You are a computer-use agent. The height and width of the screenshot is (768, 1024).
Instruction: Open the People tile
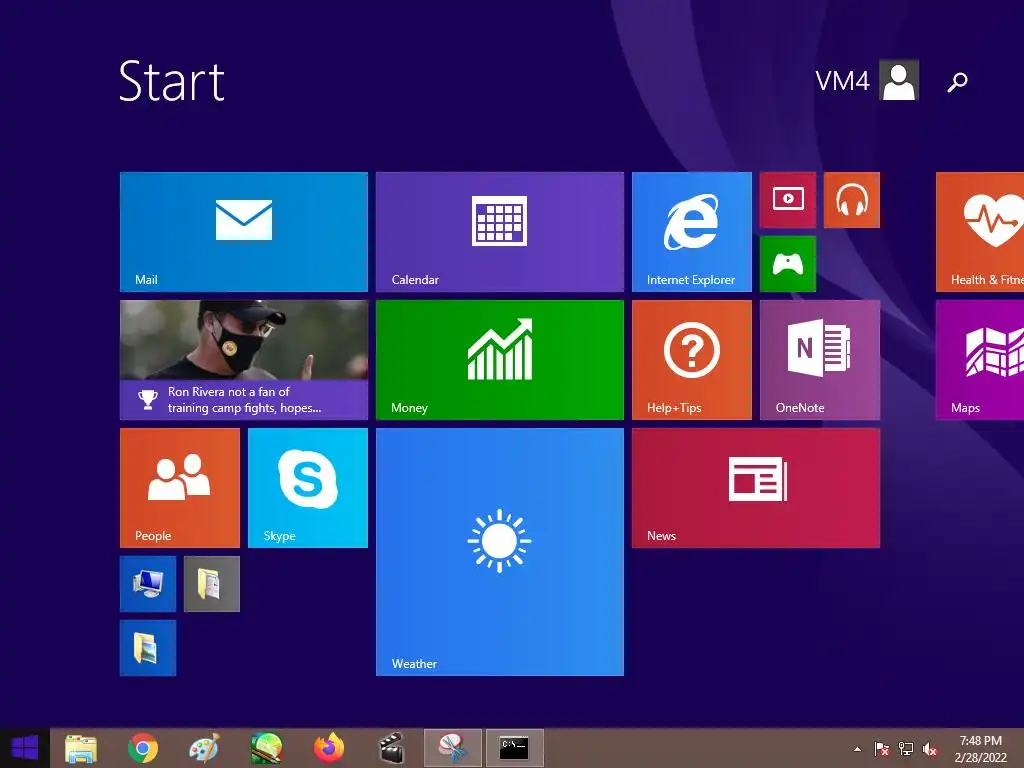(180, 488)
